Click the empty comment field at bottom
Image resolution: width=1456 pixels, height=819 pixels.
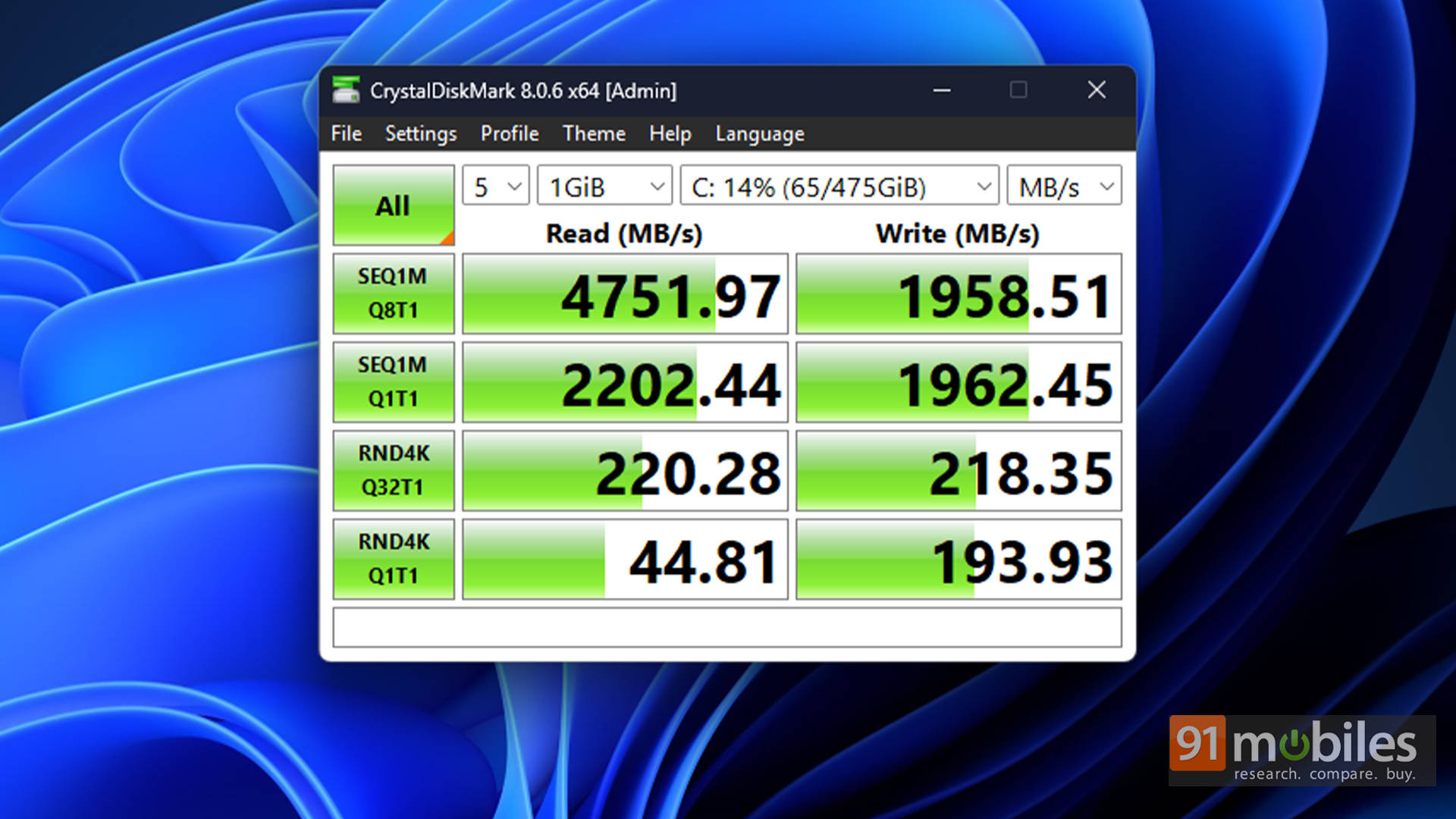(727, 627)
